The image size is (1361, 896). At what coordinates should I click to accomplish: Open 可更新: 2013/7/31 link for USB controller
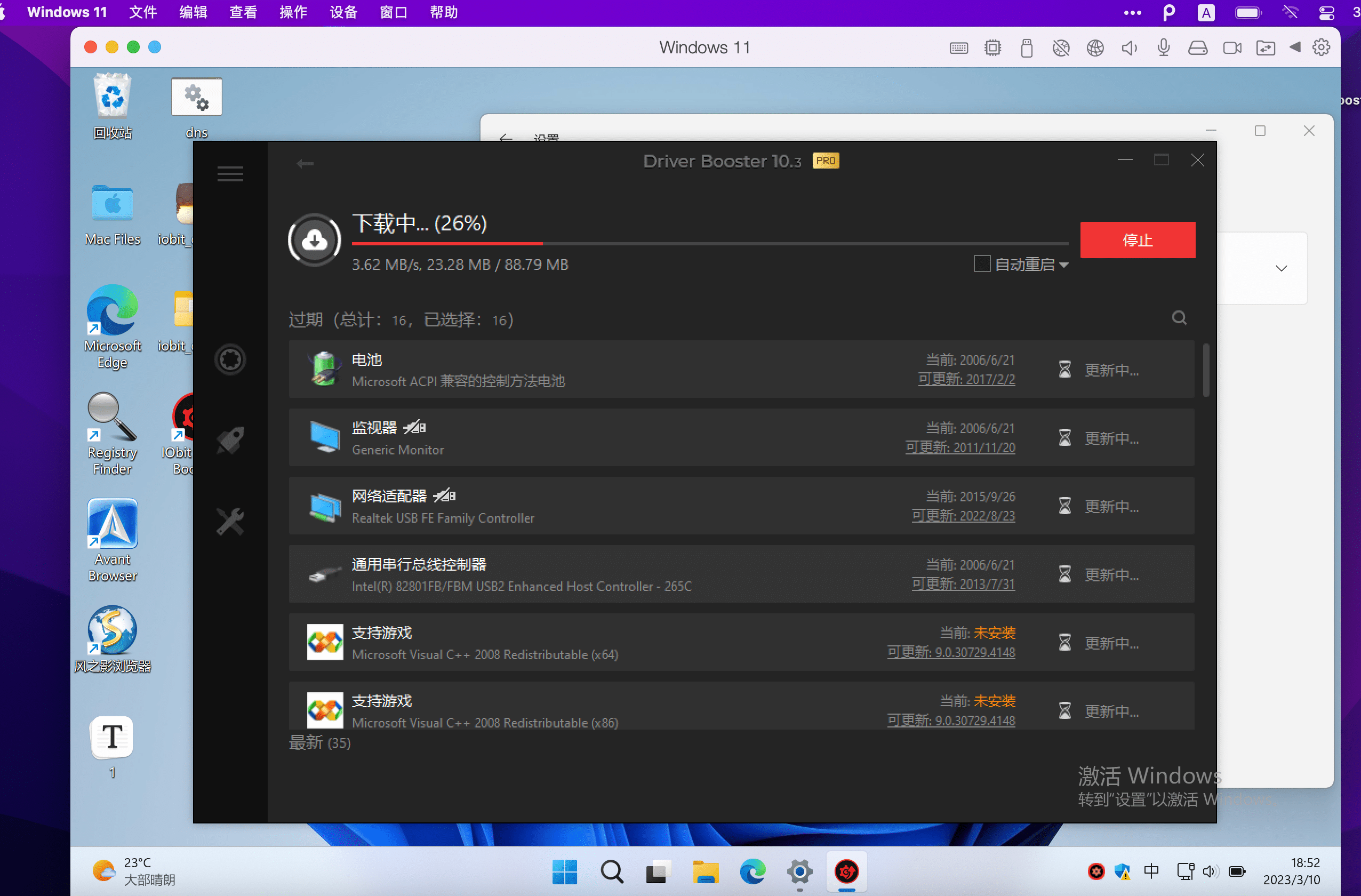[x=964, y=584]
